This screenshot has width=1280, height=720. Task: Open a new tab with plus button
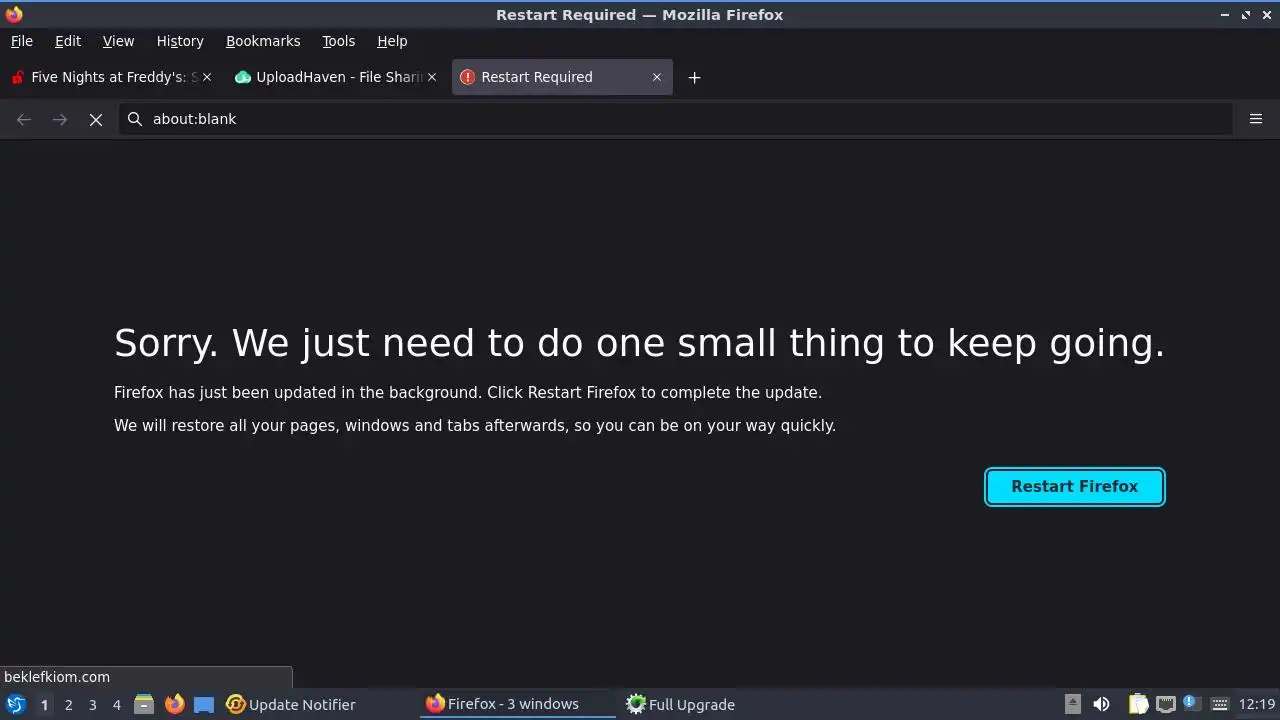click(694, 77)
